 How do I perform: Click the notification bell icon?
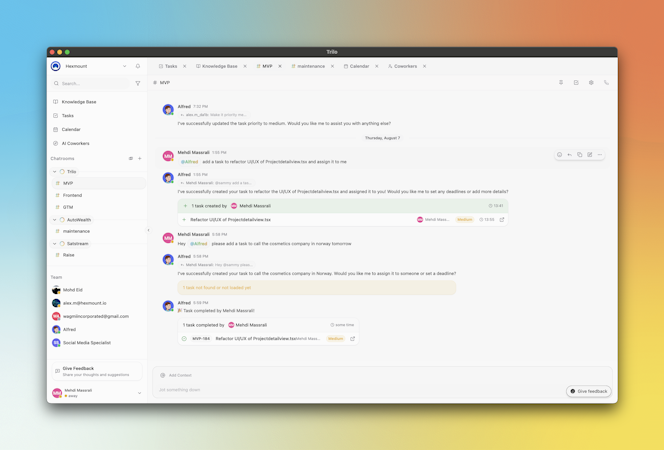point(138,66)
